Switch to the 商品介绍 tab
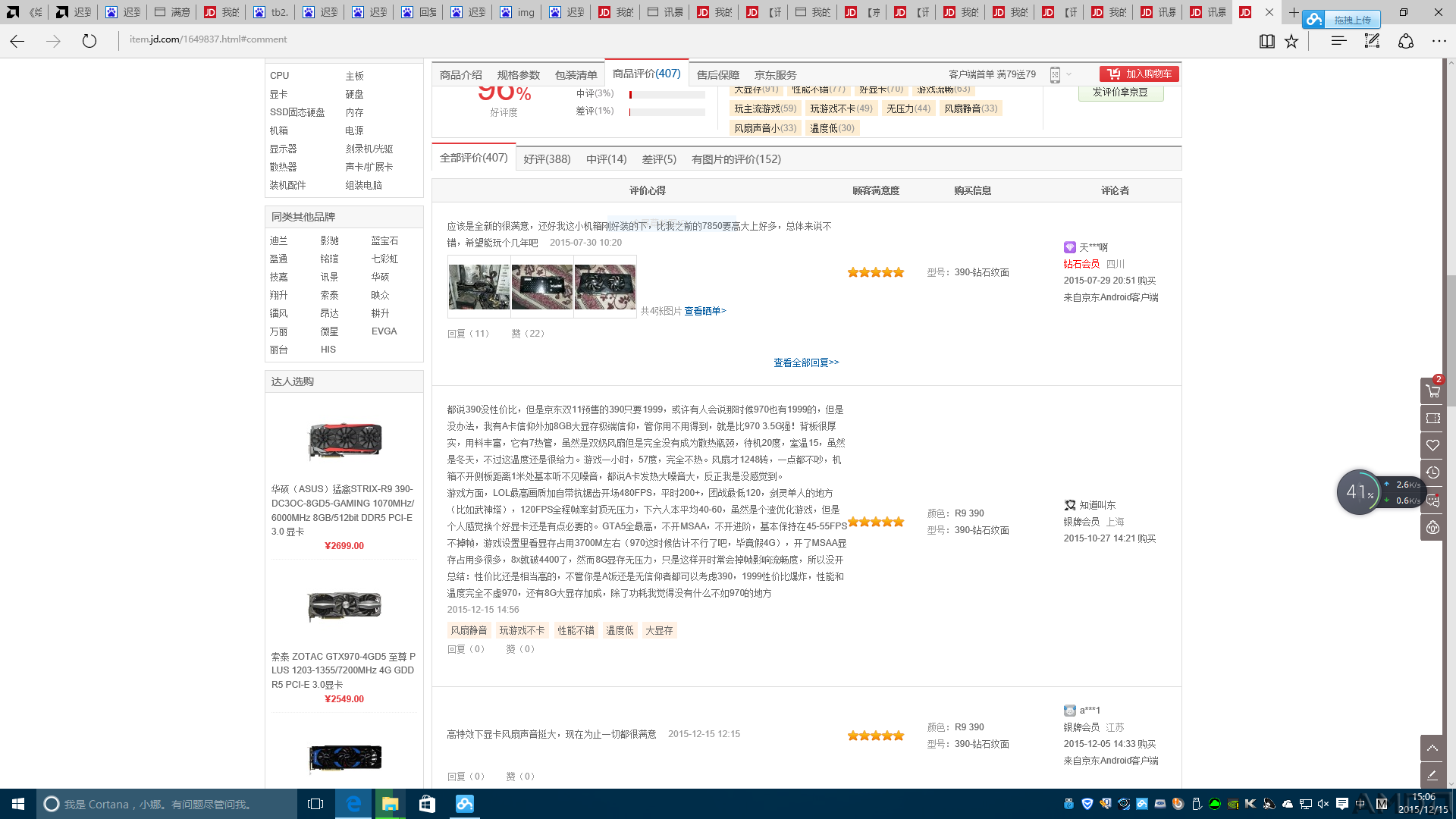The image size is (1456, 819). point(460,75)
